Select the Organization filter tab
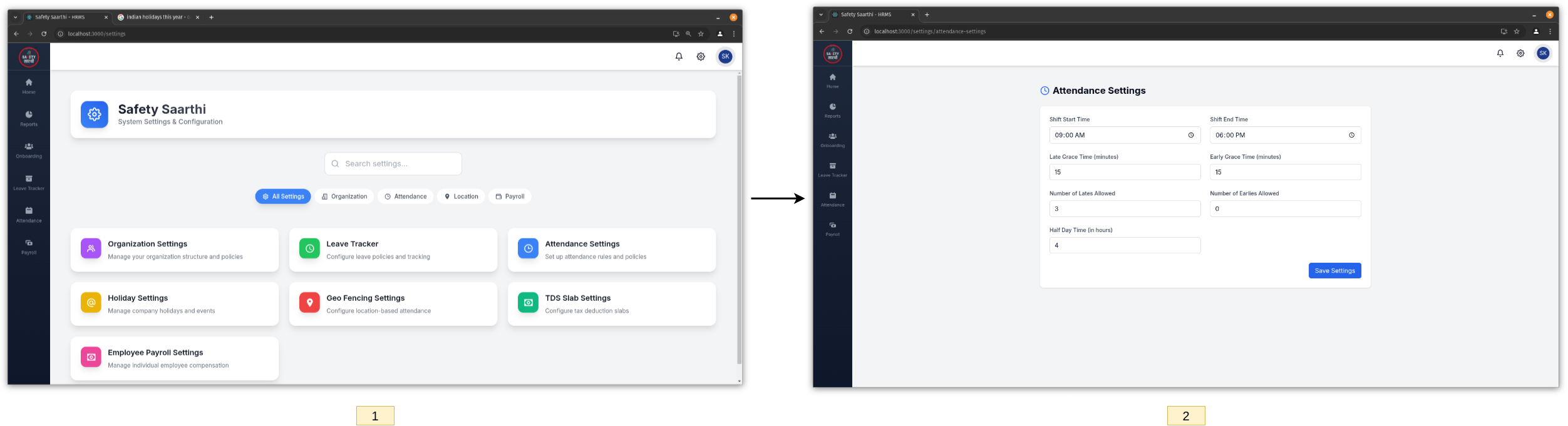 coord(344,196)
